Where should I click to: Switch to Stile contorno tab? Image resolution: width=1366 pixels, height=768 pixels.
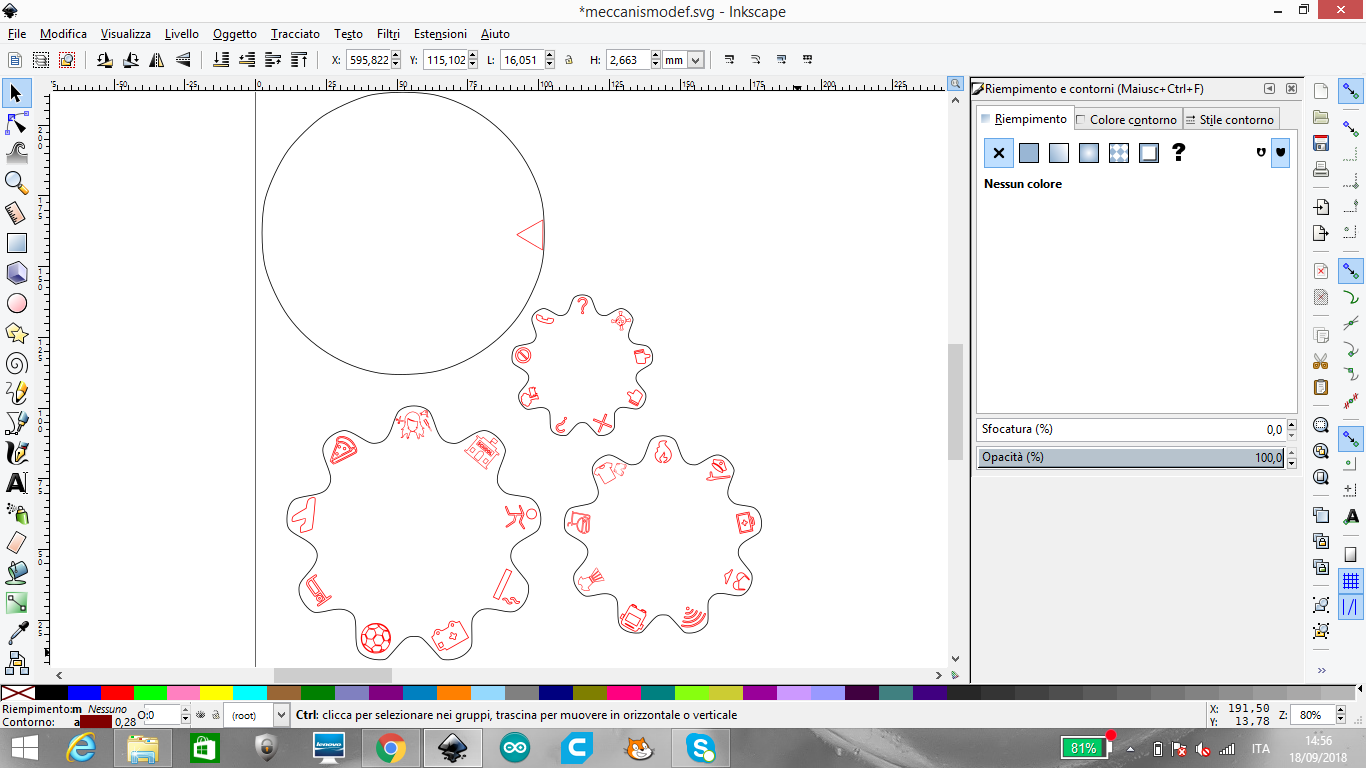[1230, 120]
